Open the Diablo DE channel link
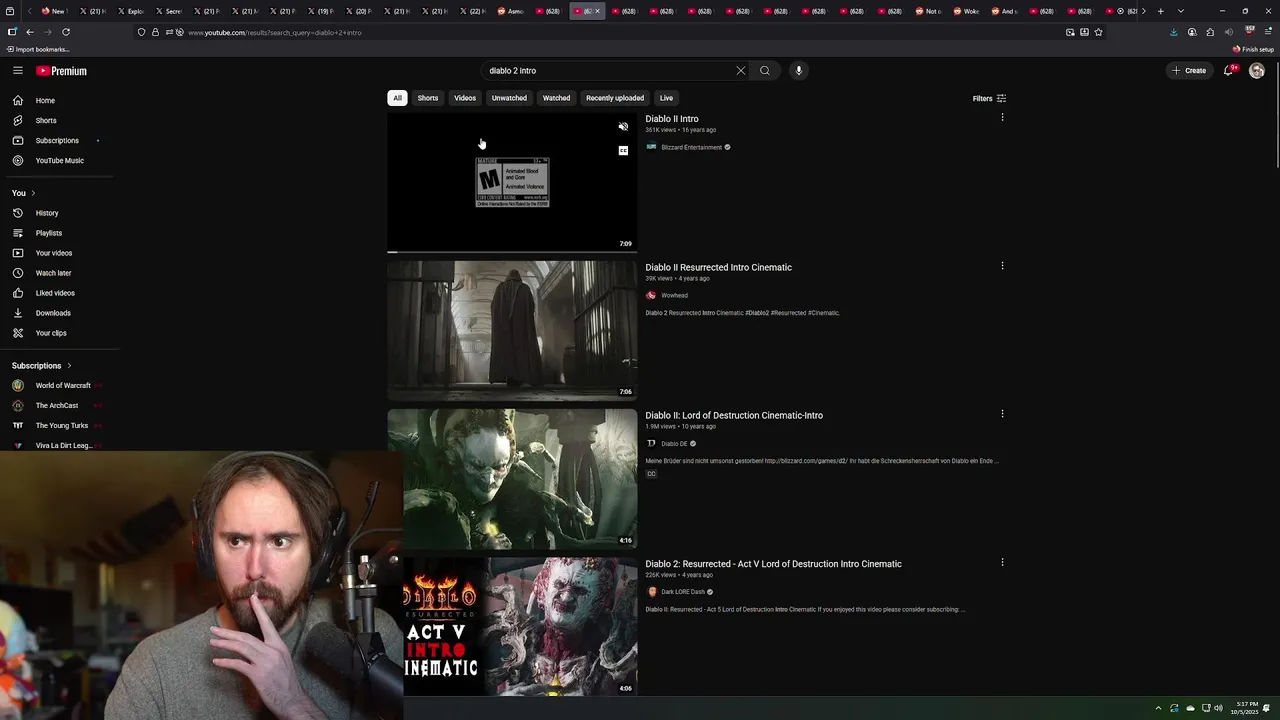The height and width of the screenshot is (720, 1280). pos(673,443)
